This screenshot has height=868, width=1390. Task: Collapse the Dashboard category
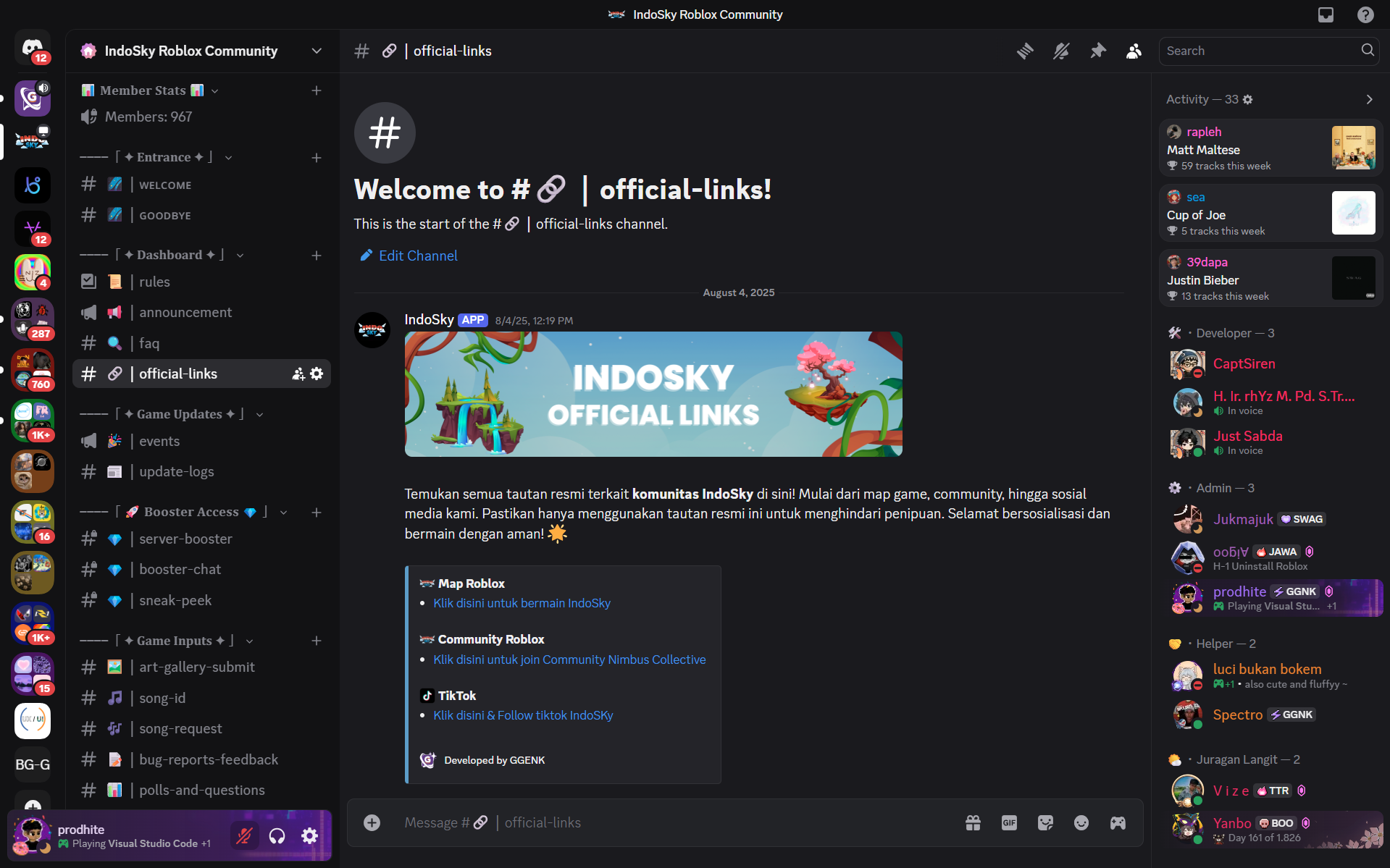(162, 255)
